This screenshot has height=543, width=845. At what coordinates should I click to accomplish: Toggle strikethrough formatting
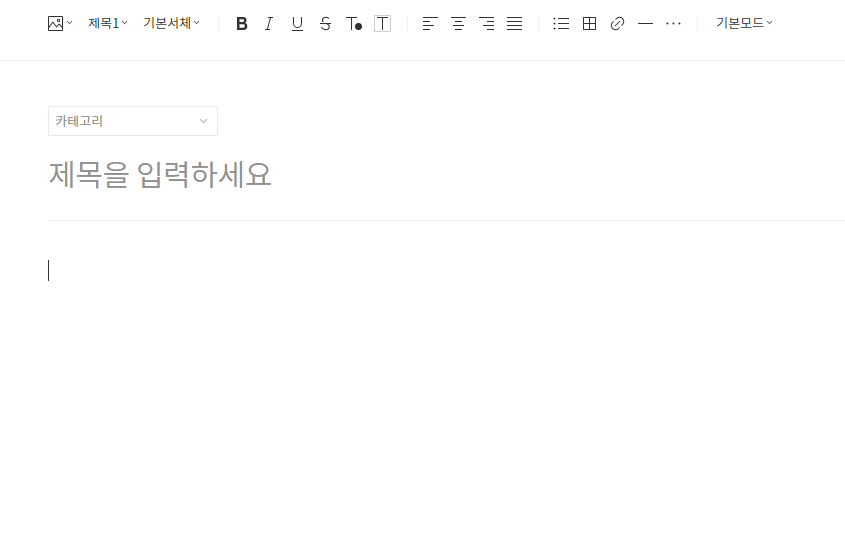tap(325, 24)
